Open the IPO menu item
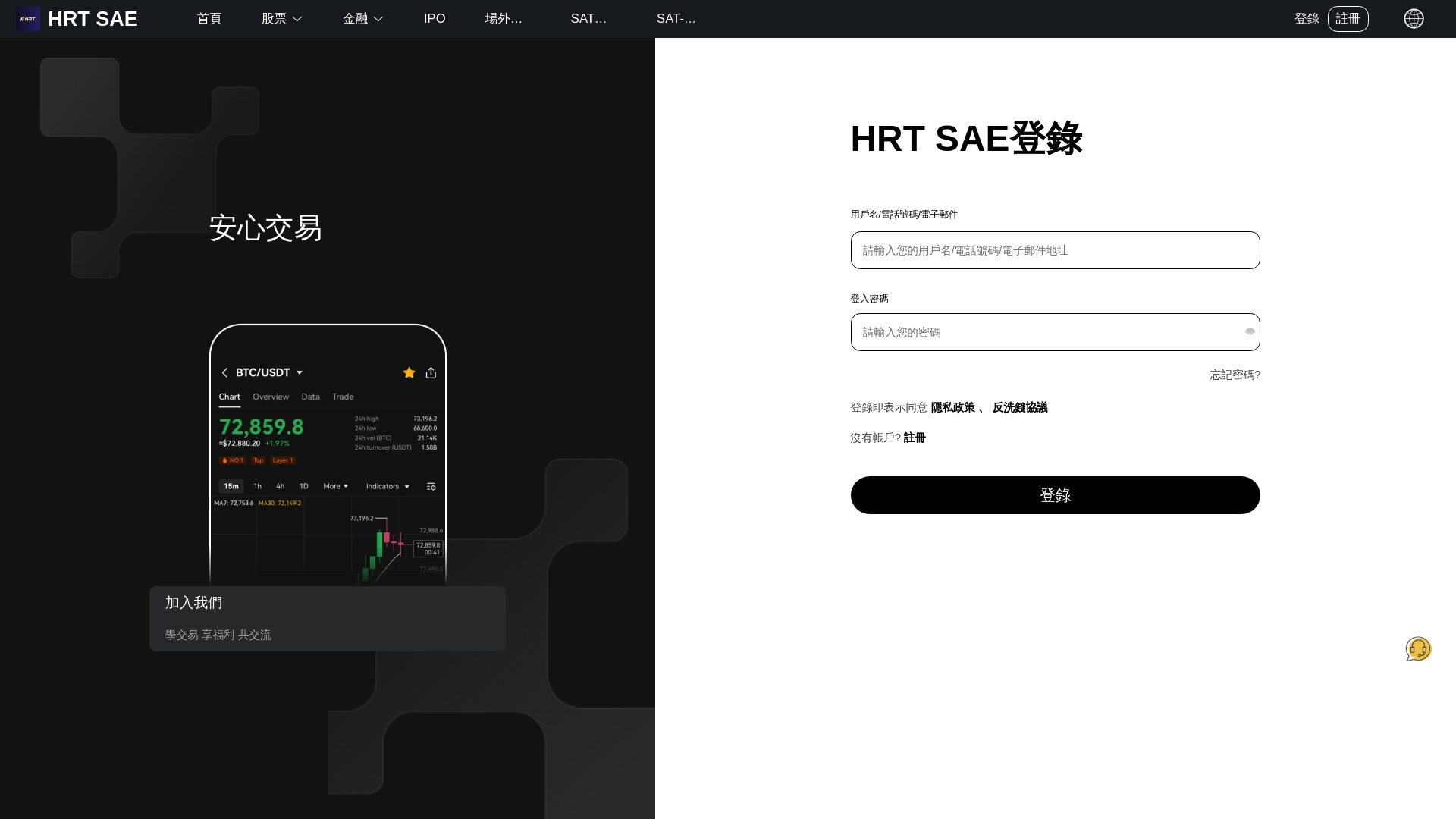 click(435, 19)
